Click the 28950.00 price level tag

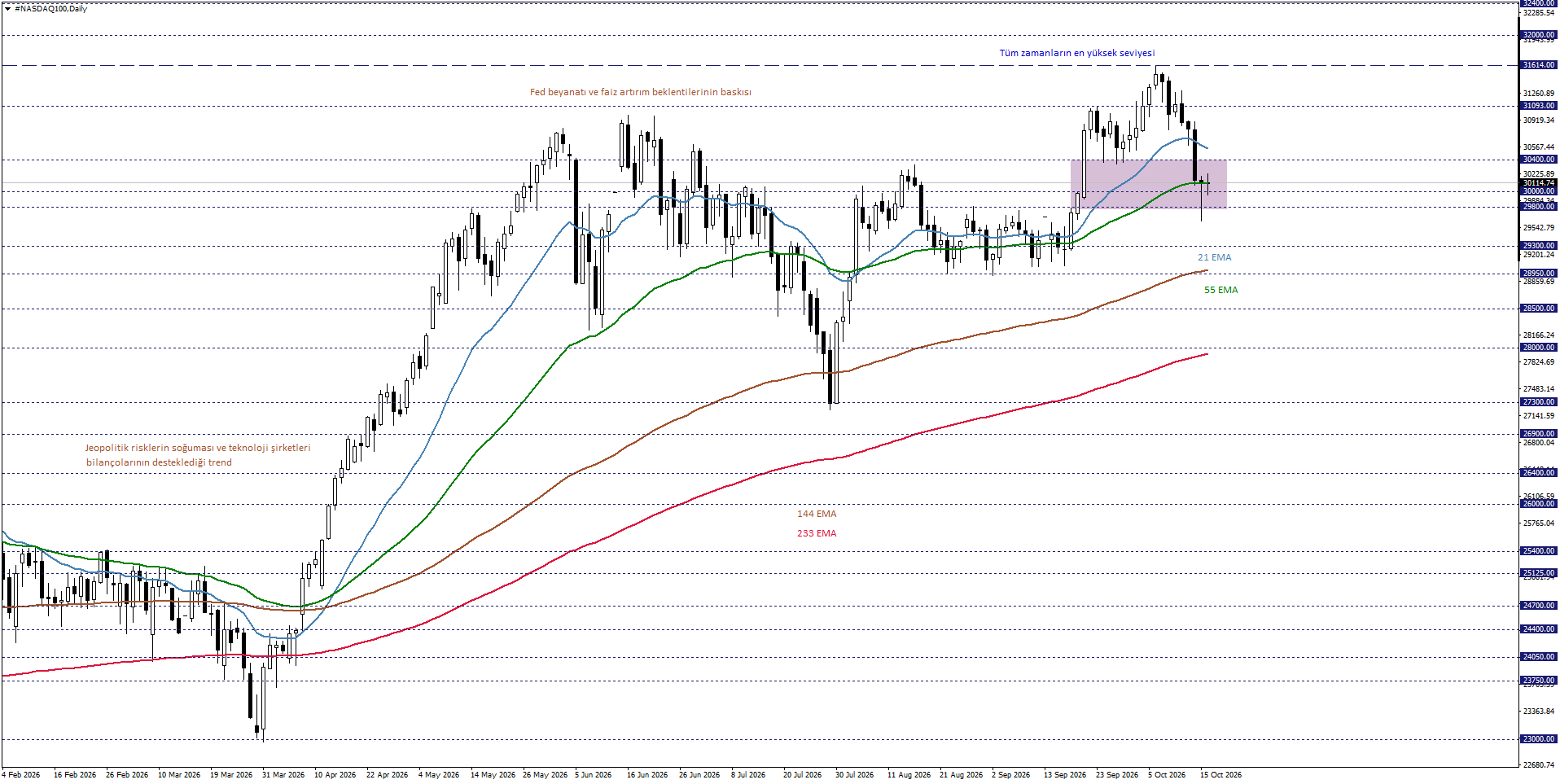(x=1539, y=274)
